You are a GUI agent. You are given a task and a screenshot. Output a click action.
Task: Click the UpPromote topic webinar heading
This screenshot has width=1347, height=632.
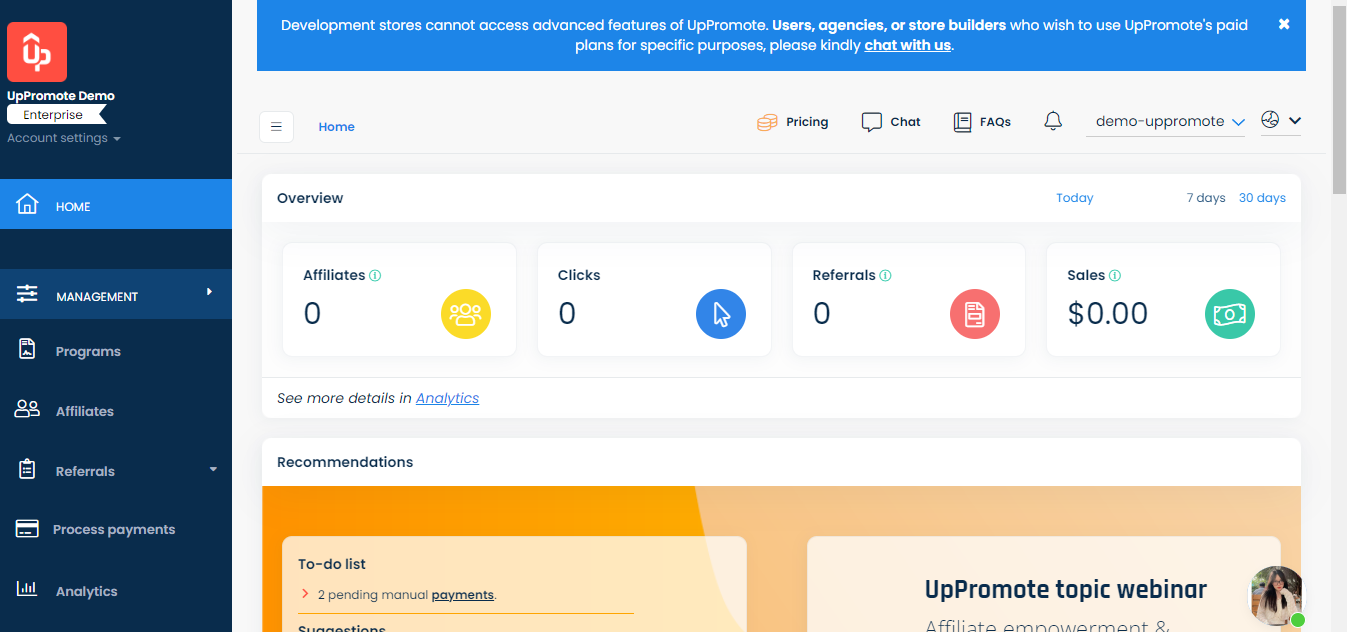[1066, 590]
